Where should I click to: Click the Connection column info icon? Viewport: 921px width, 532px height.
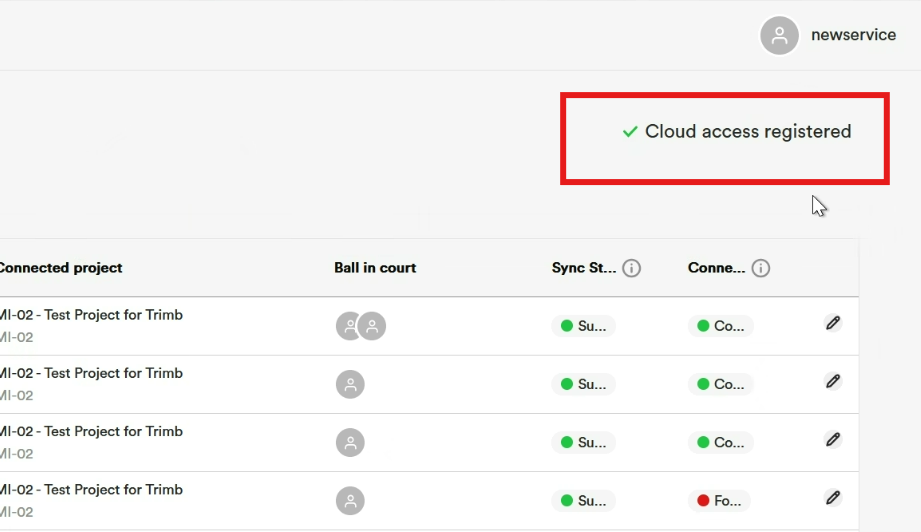click(761, 268)
